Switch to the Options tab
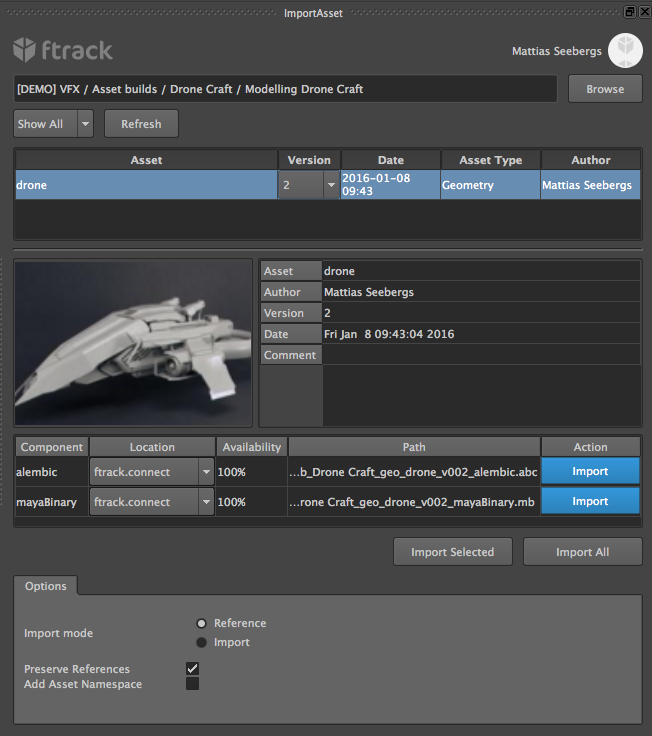652x736 pixels. click(x=46, y=586)
